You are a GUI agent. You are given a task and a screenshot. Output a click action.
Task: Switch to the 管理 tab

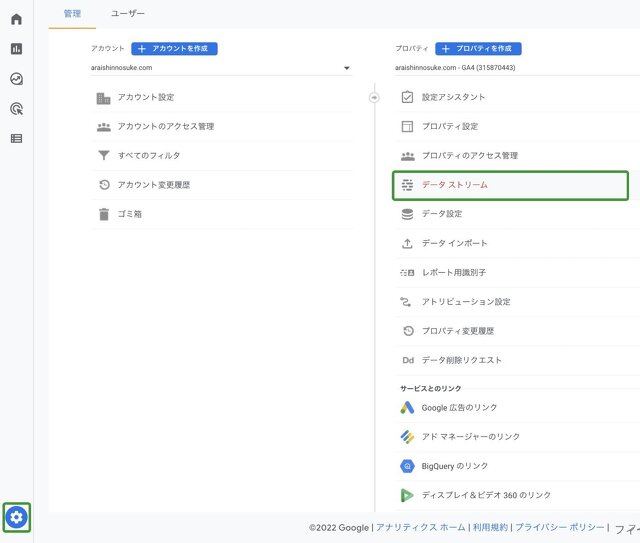[72, 13]
